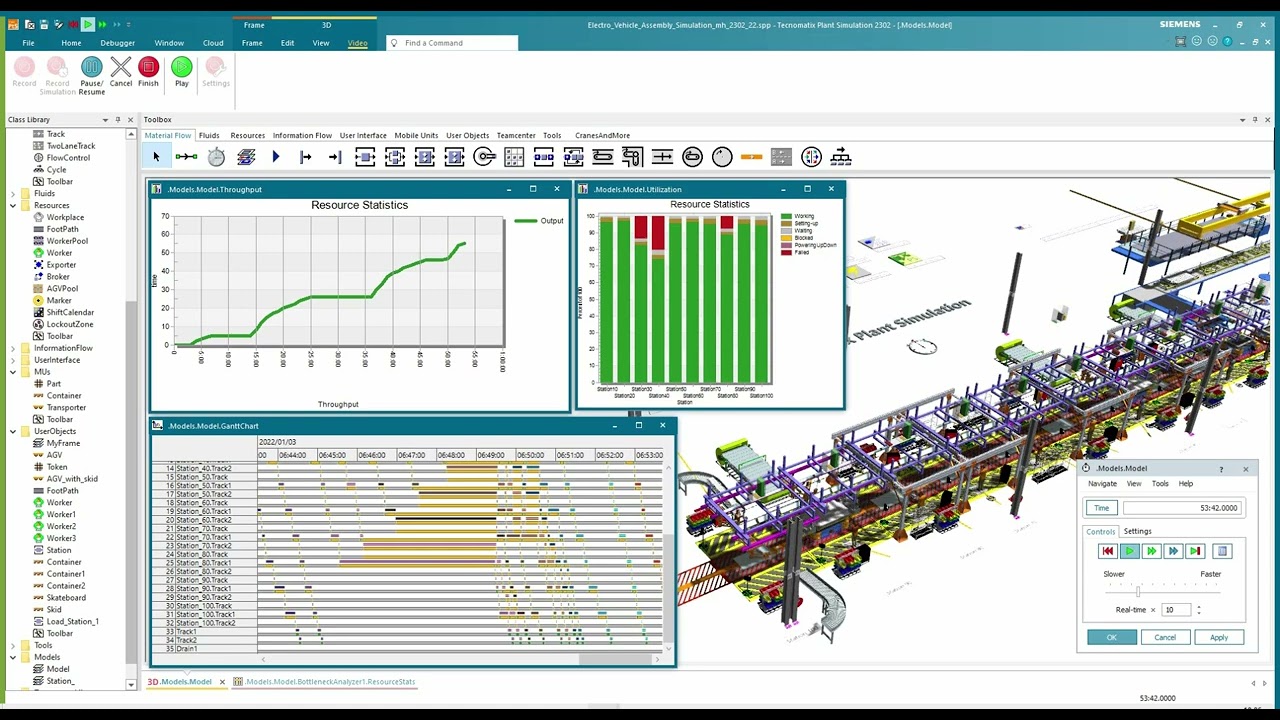Click Apply in the EventController dialog
The height and width of the screenshot is (720, 1280).
click(1219, 637)
